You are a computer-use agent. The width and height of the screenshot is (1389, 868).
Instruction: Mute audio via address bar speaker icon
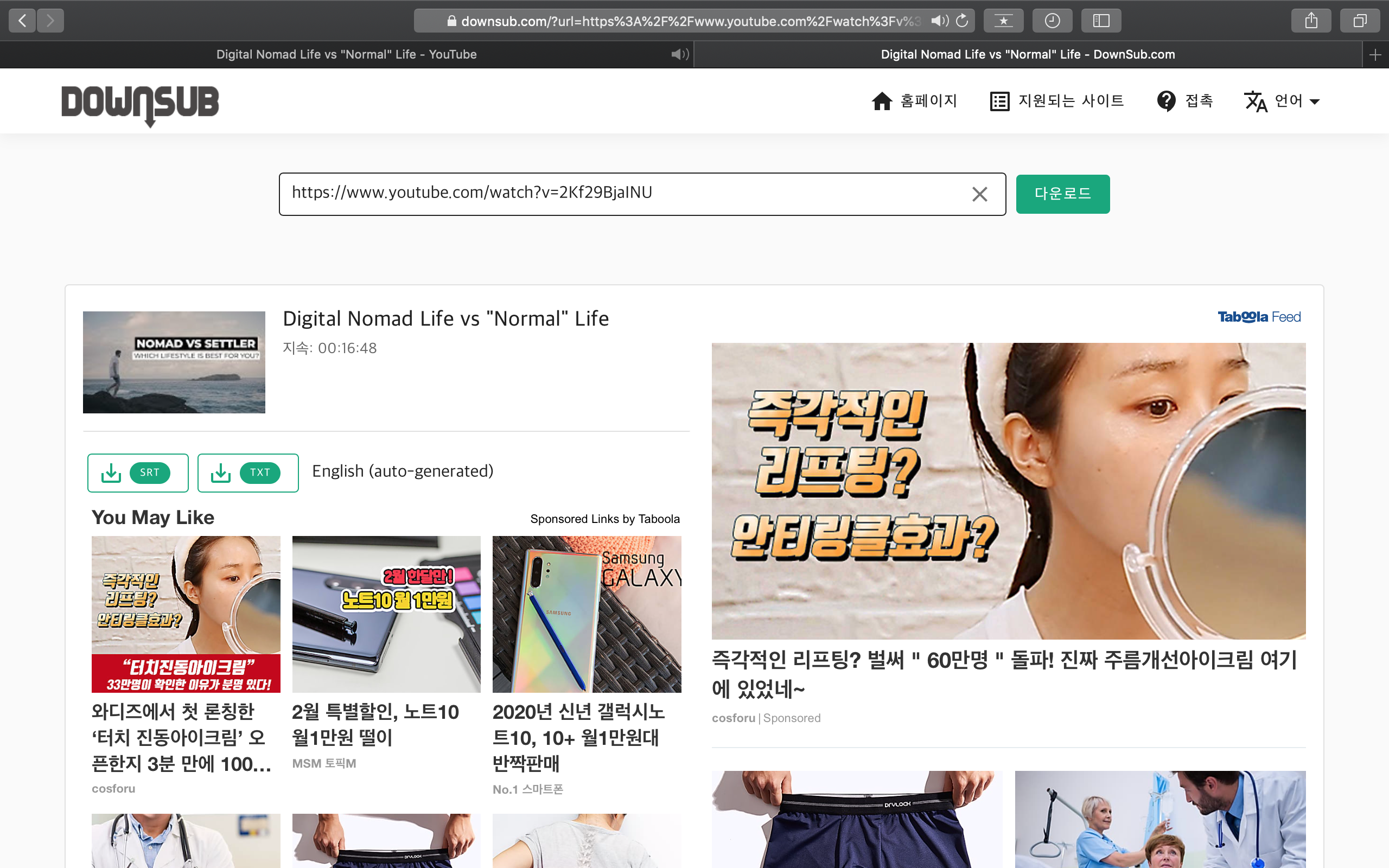pos(939,21)
